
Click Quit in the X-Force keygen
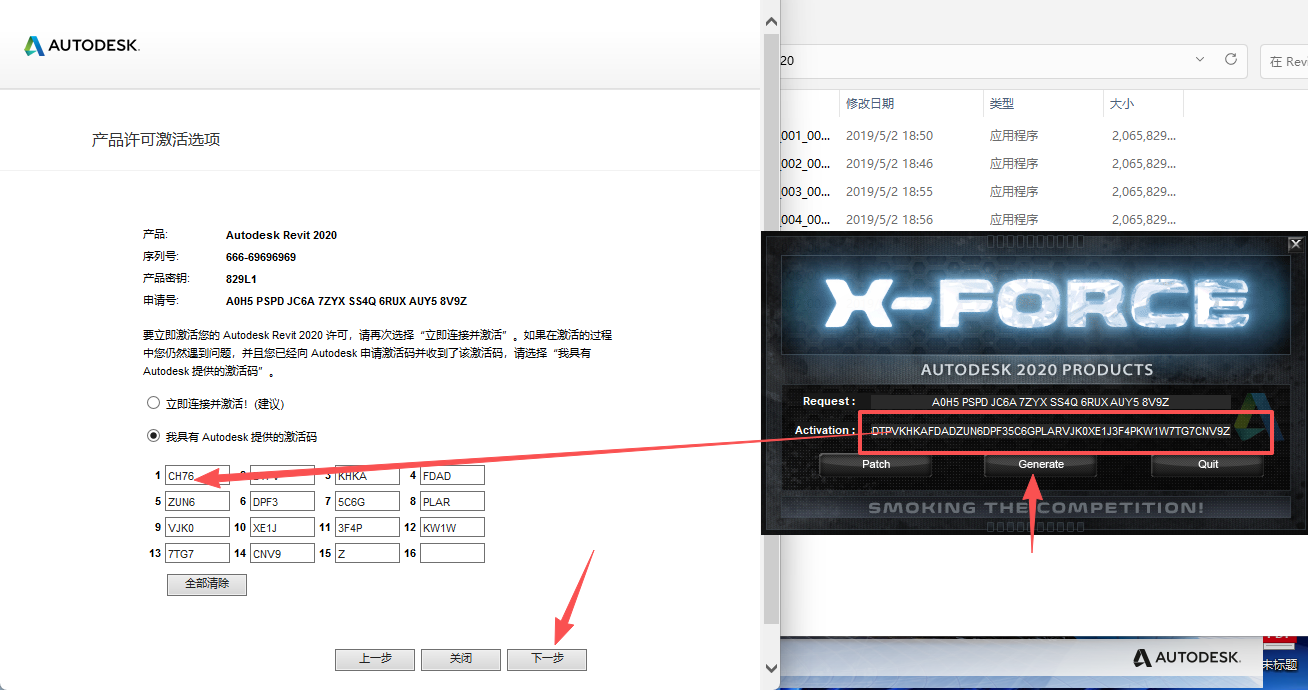pyautogui.click(x=1207, y=464)
